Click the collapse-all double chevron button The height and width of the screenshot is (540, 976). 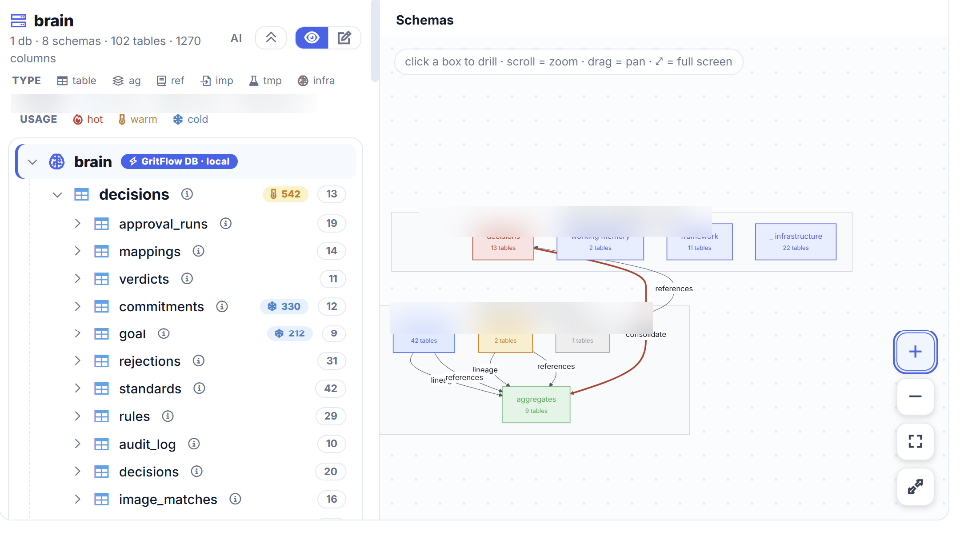[x=271, y=38]
